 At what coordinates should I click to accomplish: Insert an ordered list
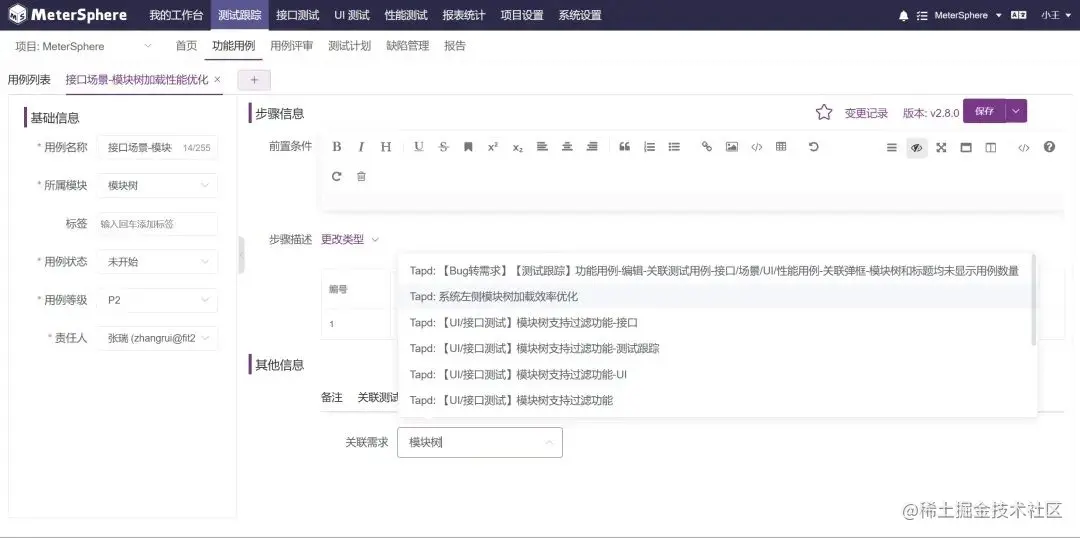650,147
